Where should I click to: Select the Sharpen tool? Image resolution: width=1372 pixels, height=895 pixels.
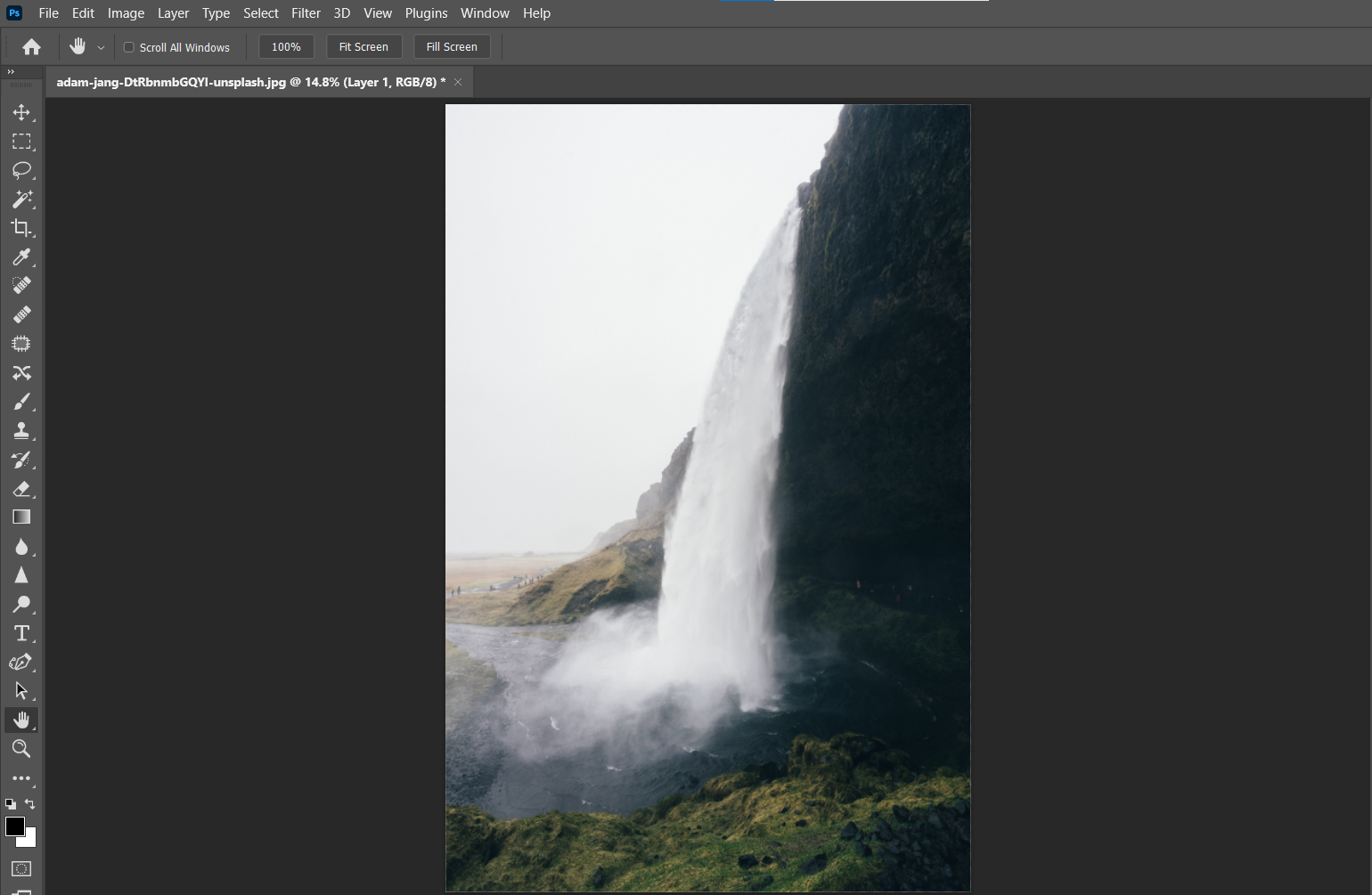point(21,575)
